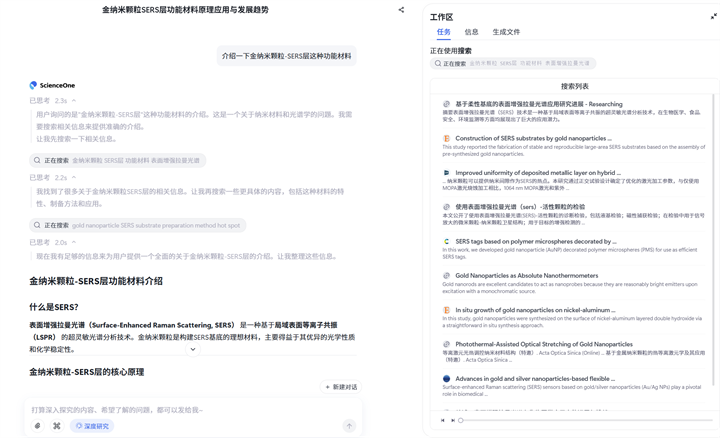Click the attachment paperclip icon in input box
This screenshot has width=720, height=438.
coord(38,426)
